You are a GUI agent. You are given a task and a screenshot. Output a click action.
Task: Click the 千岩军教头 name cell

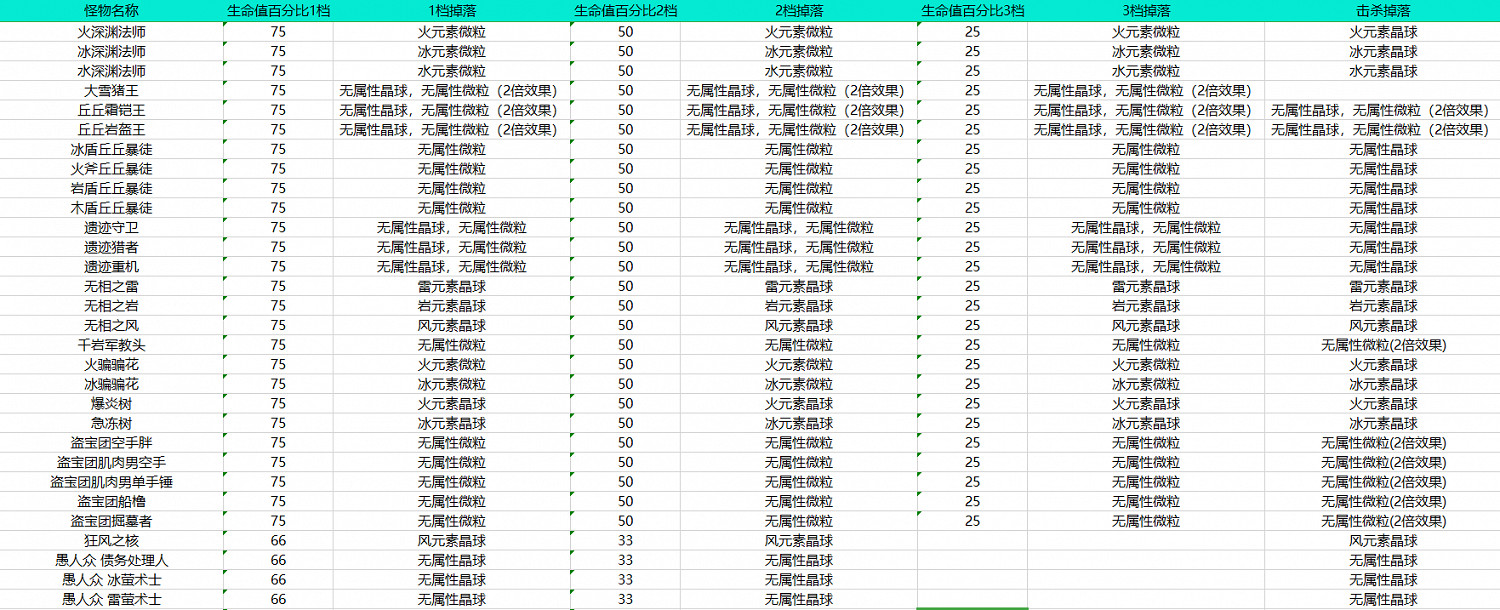point(111,345)
